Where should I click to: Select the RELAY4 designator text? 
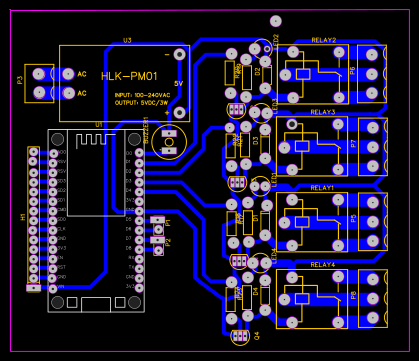[x=322, y=265]
